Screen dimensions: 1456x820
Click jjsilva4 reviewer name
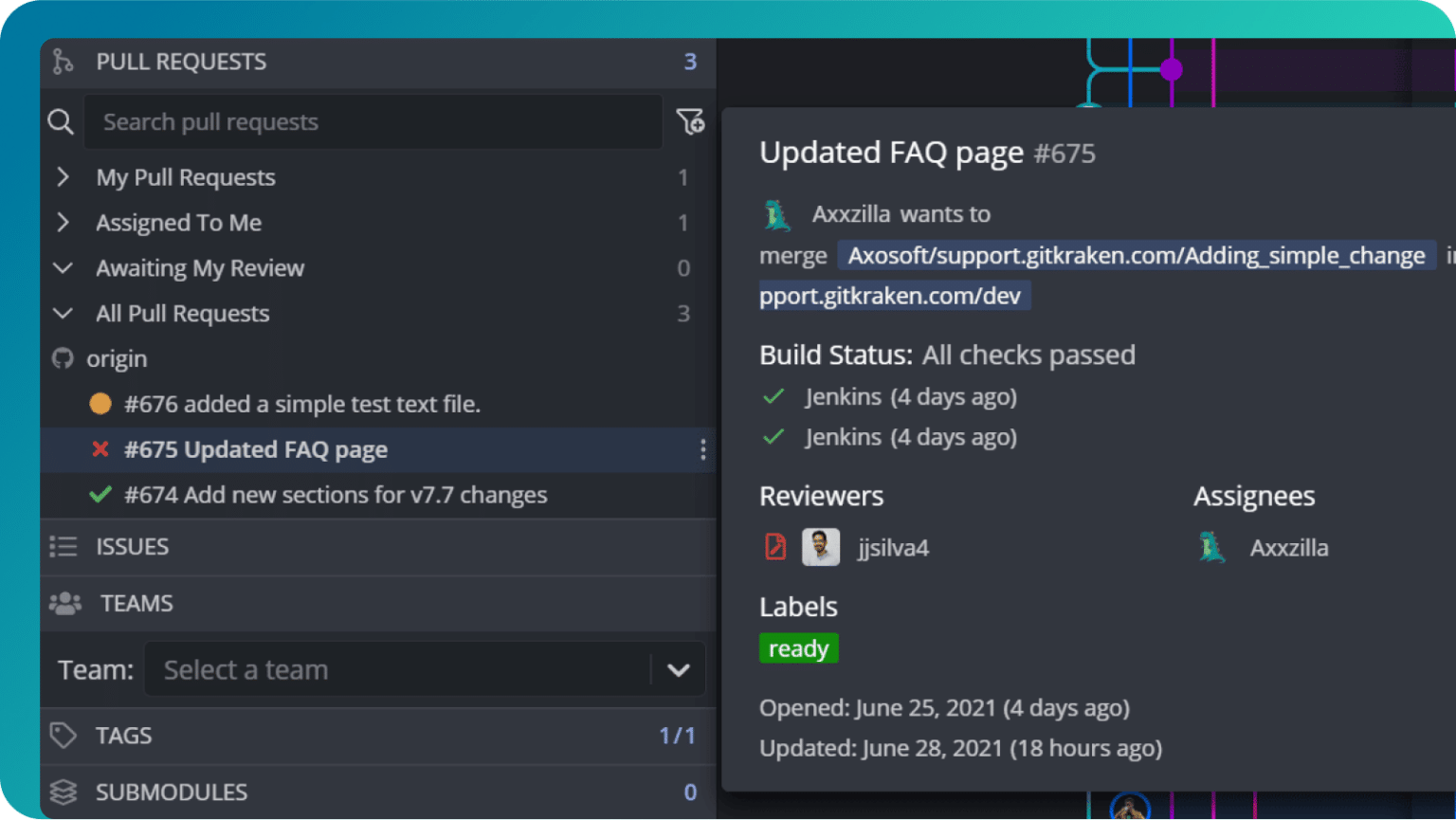point(894,548)
